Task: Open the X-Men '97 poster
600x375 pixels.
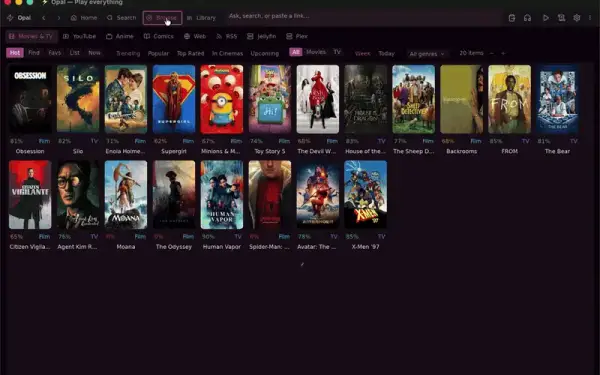Action: [x=365, y=195]
